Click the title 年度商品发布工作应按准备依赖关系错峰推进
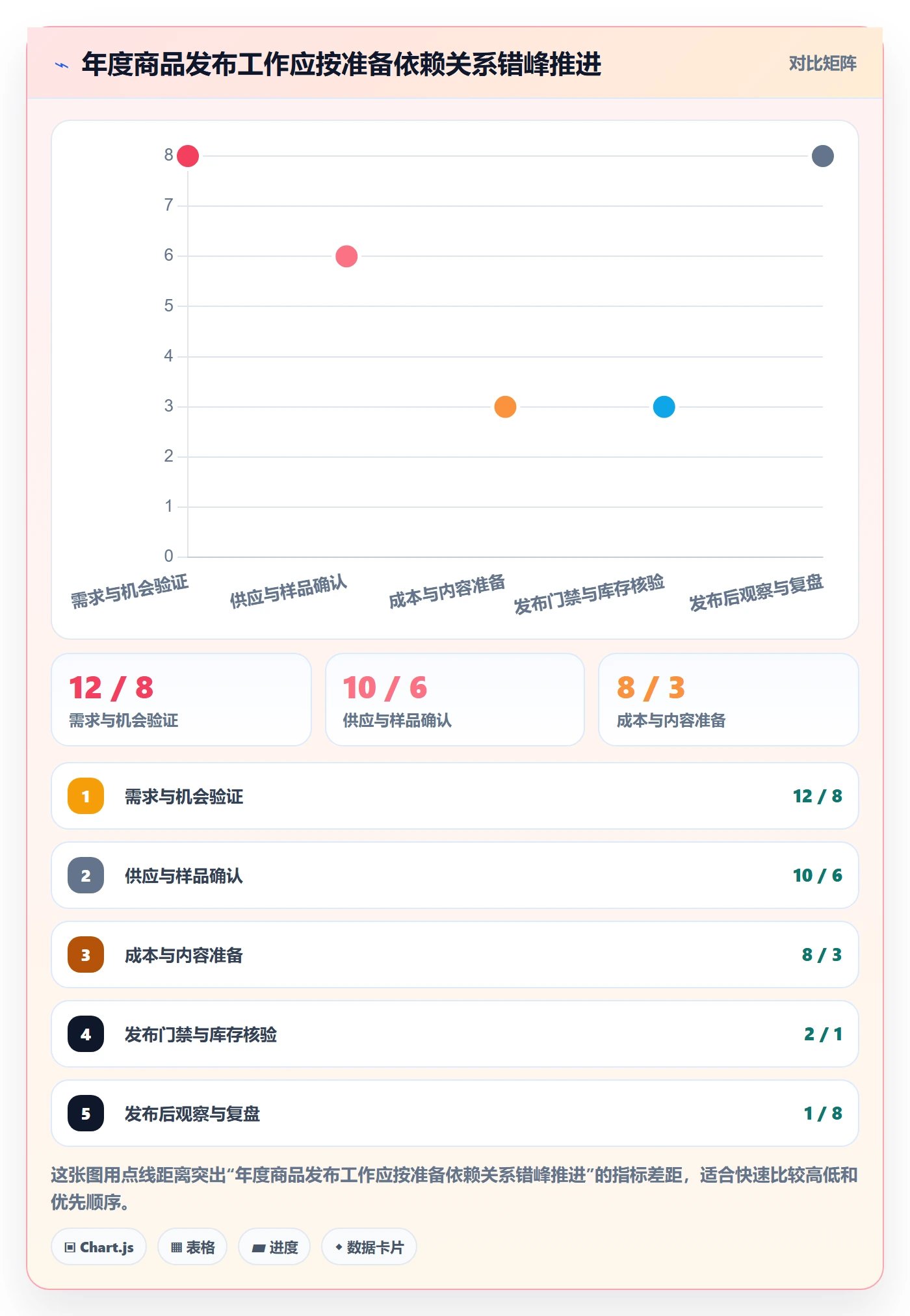 pyautogui.click(x=342, y=64)
